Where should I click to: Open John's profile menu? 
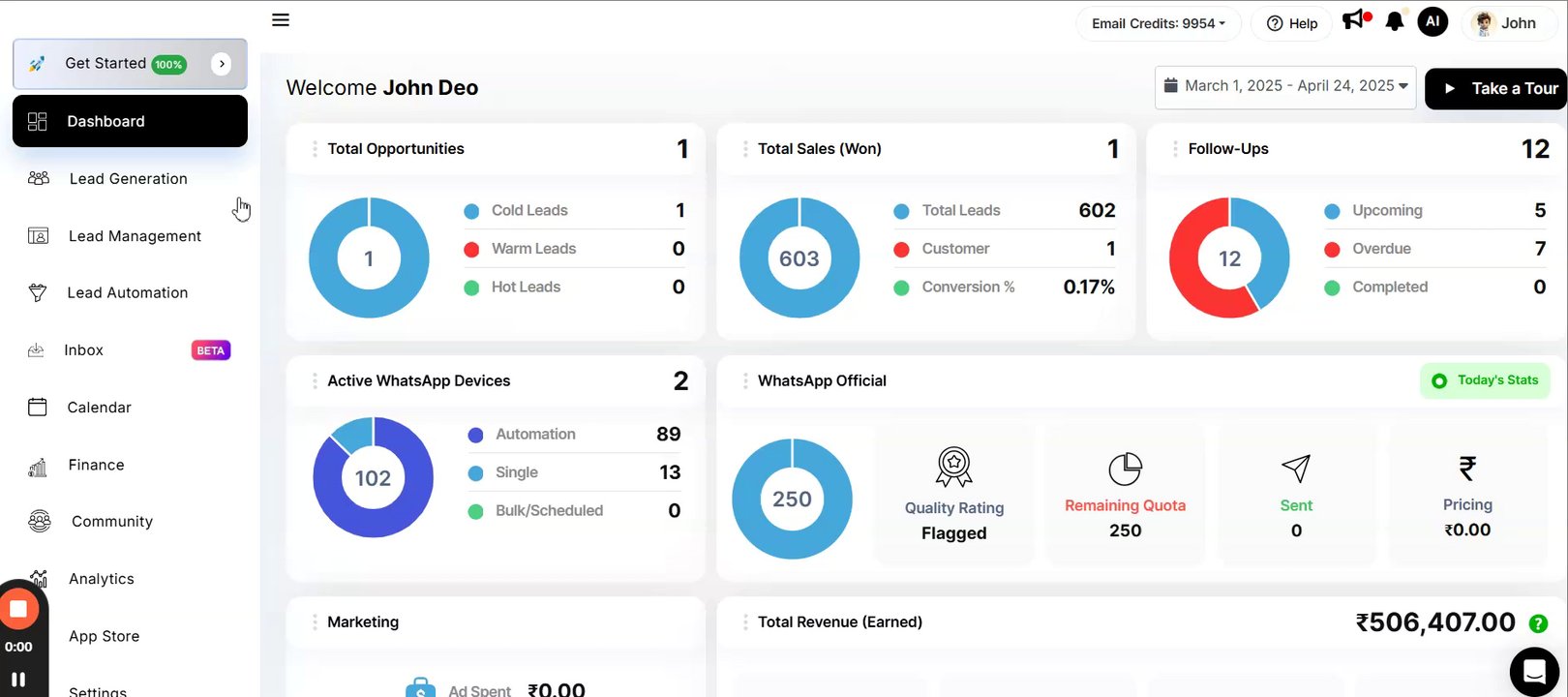pyautogui.click(x=1504, y=23)
